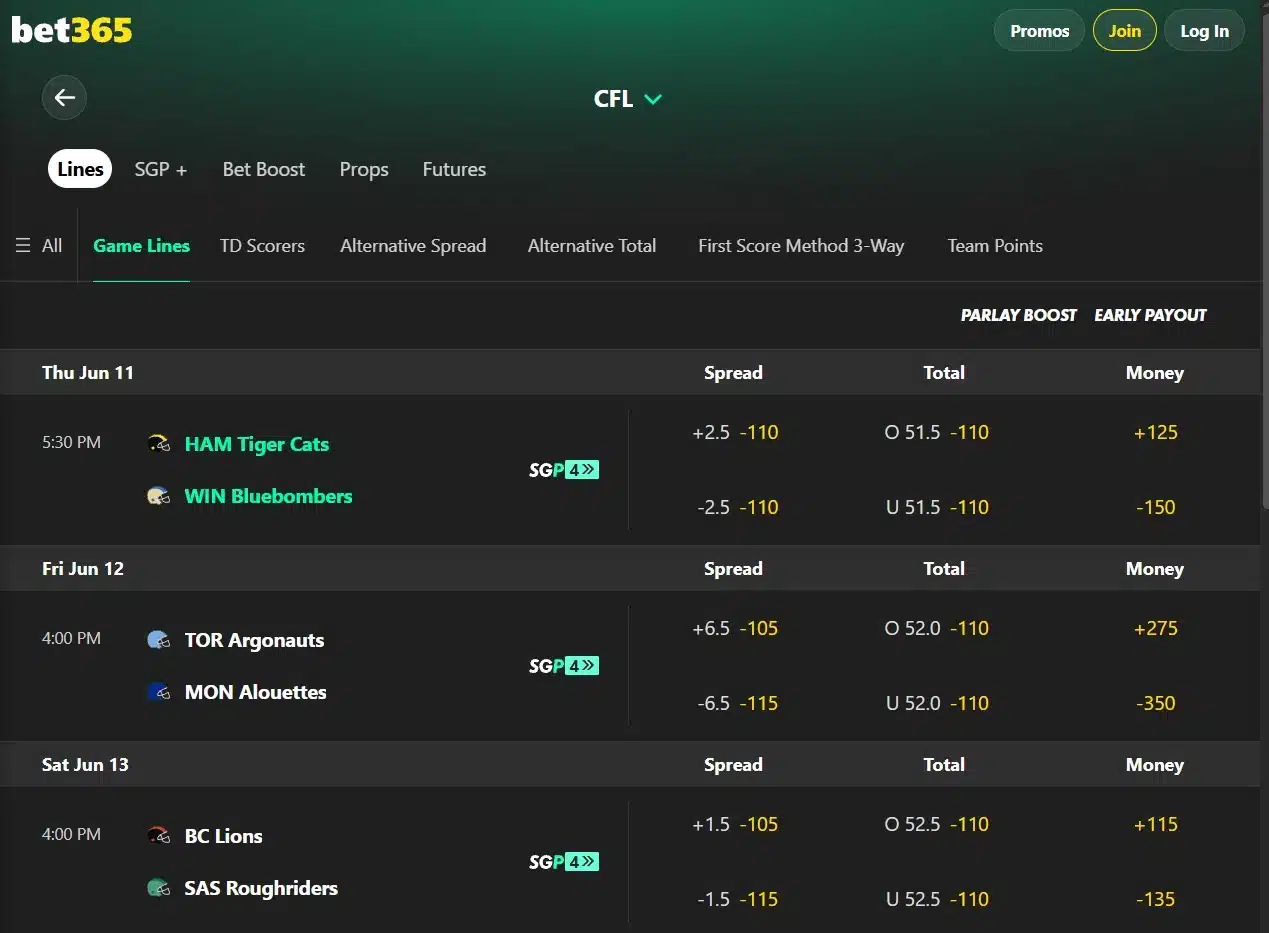The image size is (1269, 933).
Task: Switch to the SGP + tab
Action: [161, 170]
